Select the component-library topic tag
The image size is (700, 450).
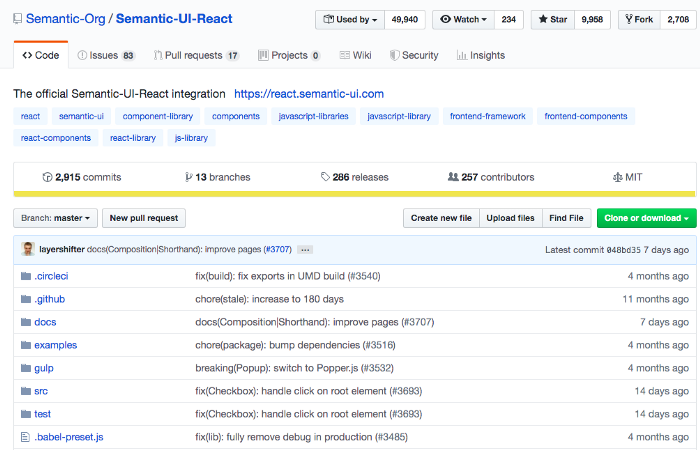[x=158, y=116]
